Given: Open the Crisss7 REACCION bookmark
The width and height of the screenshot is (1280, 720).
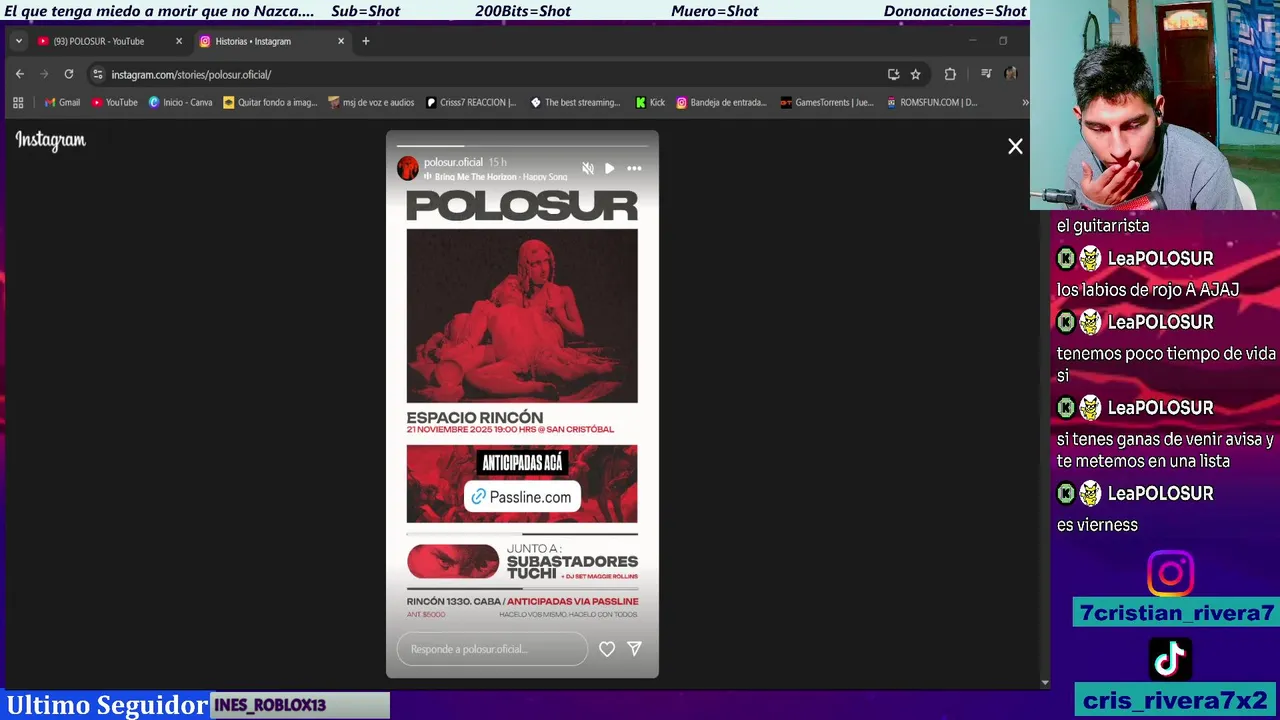Looking at the screenshot, I should (x=471, y=102).
